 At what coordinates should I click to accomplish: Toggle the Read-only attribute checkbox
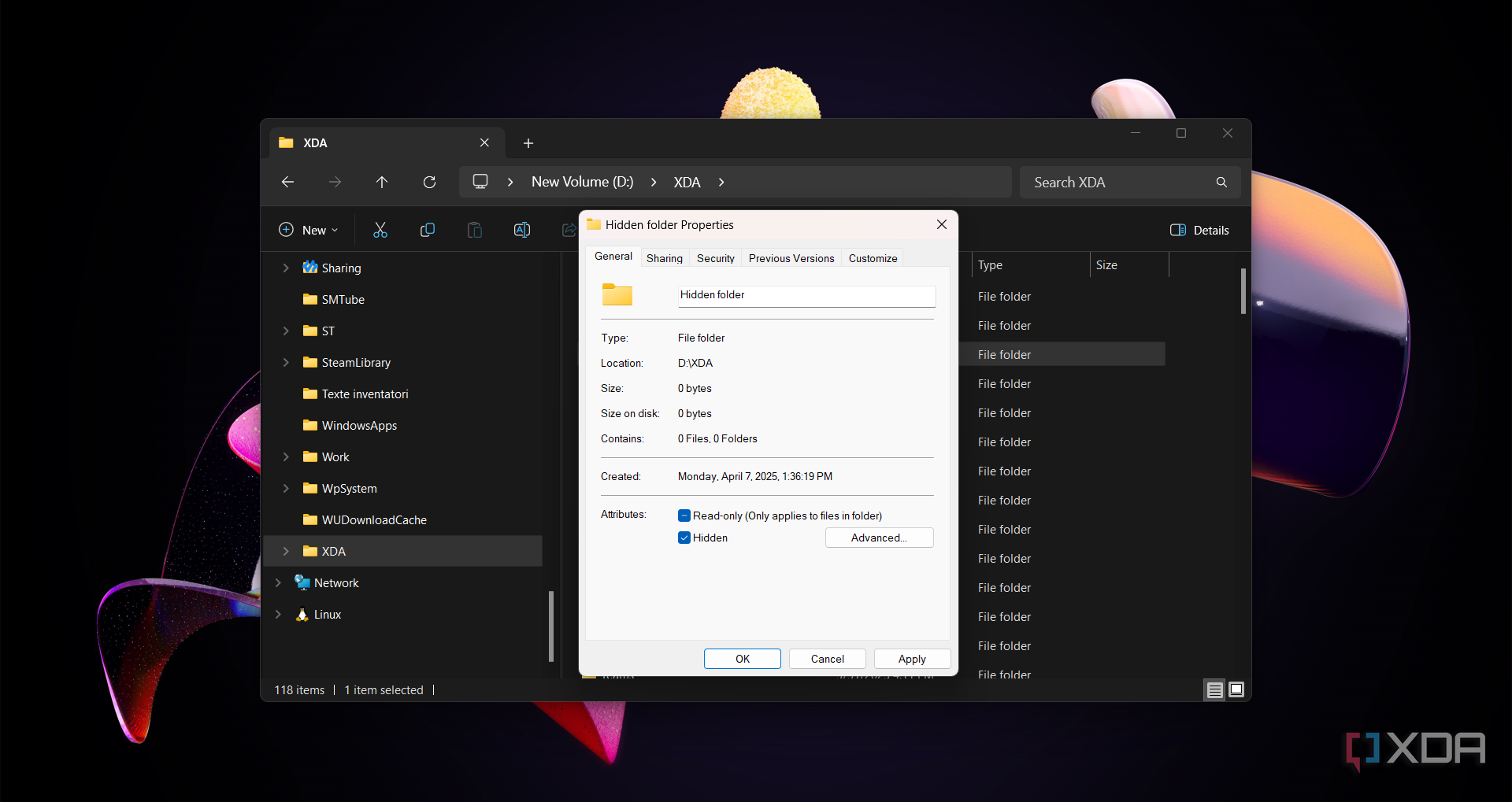(x=684, y=516)
